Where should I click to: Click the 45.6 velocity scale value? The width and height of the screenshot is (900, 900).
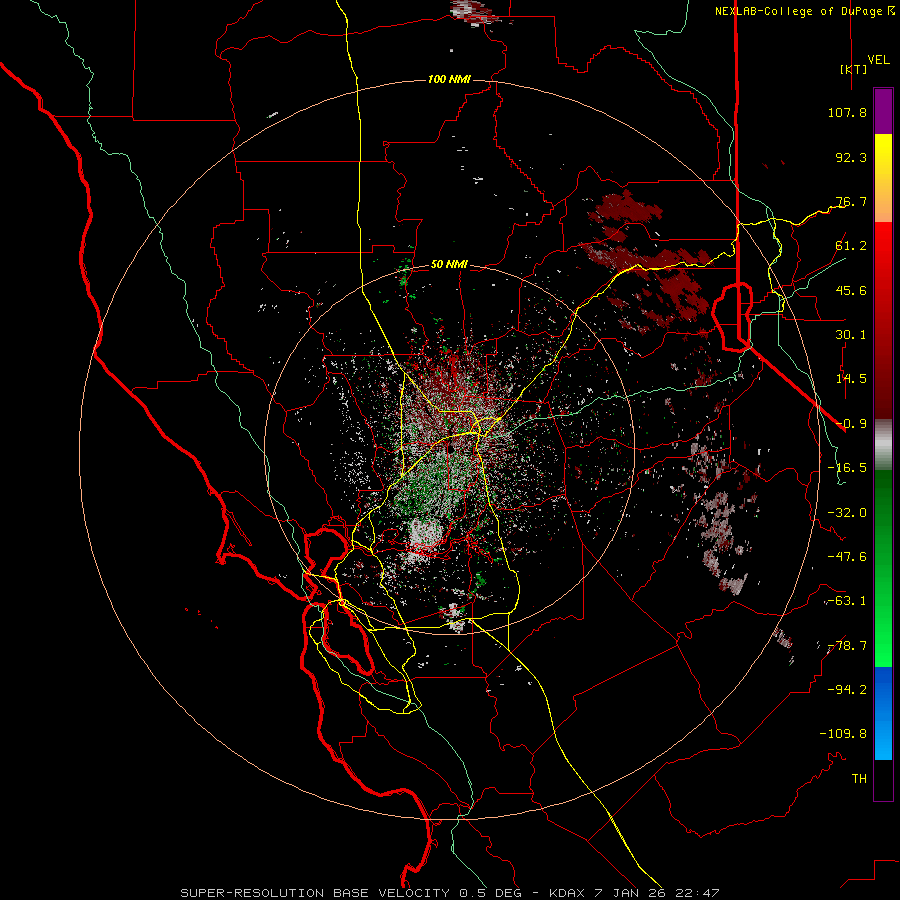(851, 290)
